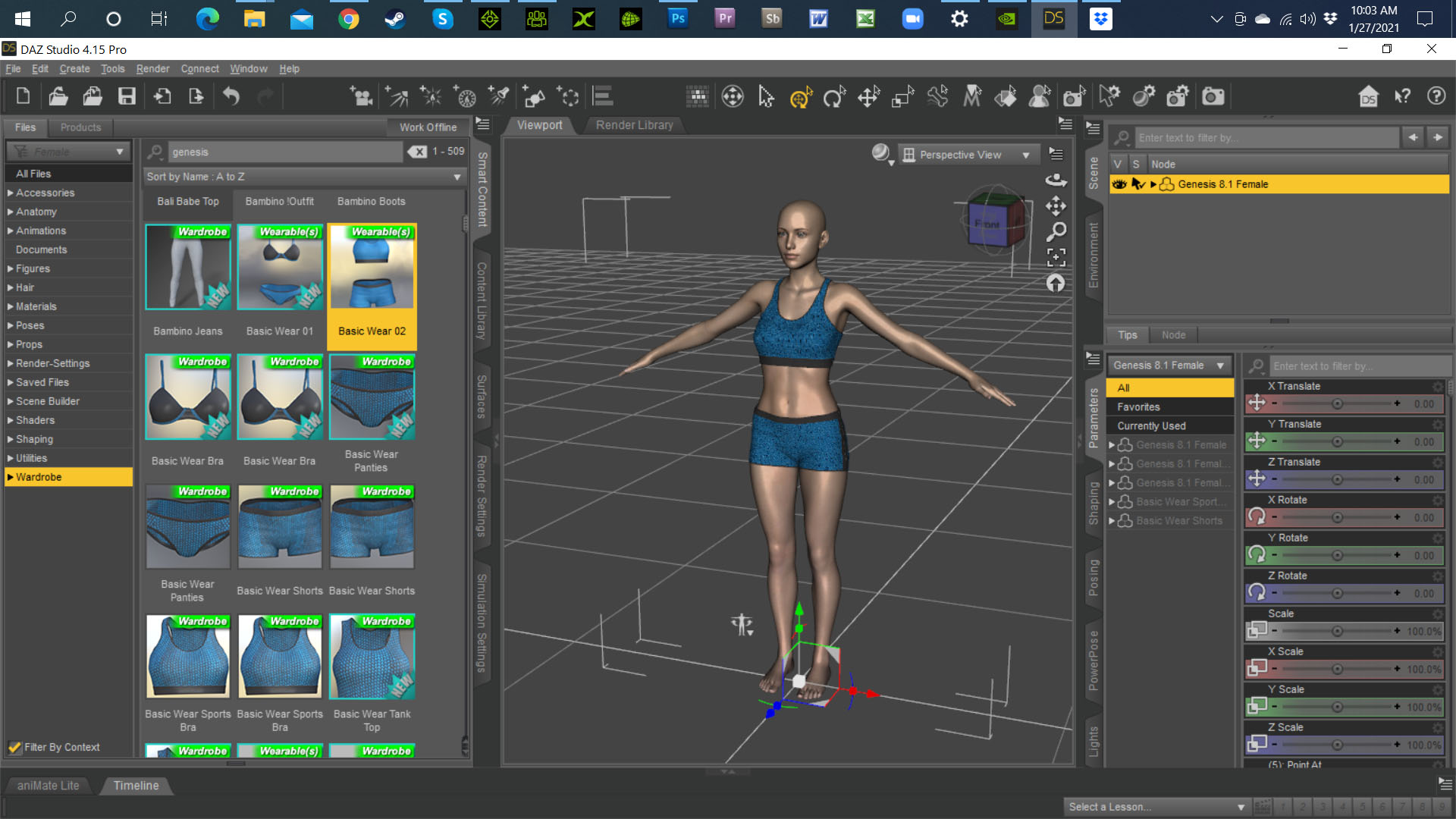
Task: Click the viewport reset camera icon
Action: pyautogui.click(x=1056, y=283)
